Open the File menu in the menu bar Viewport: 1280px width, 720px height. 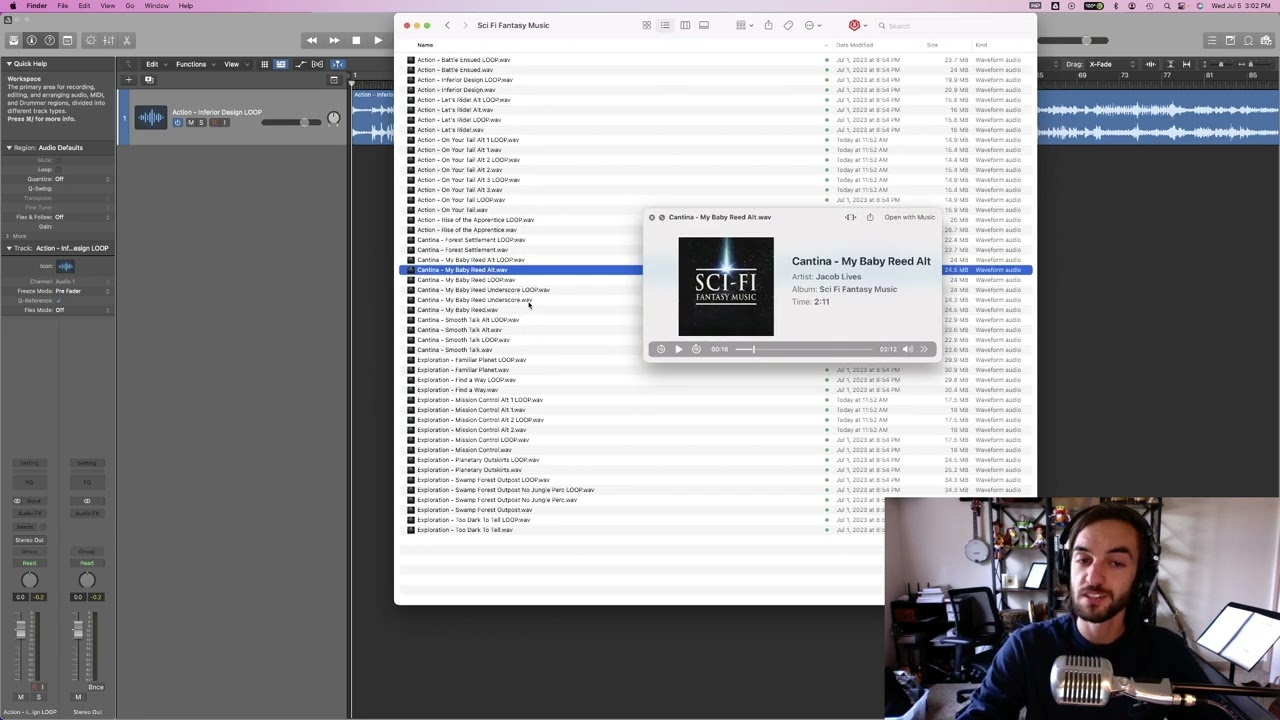click(62, 6)
